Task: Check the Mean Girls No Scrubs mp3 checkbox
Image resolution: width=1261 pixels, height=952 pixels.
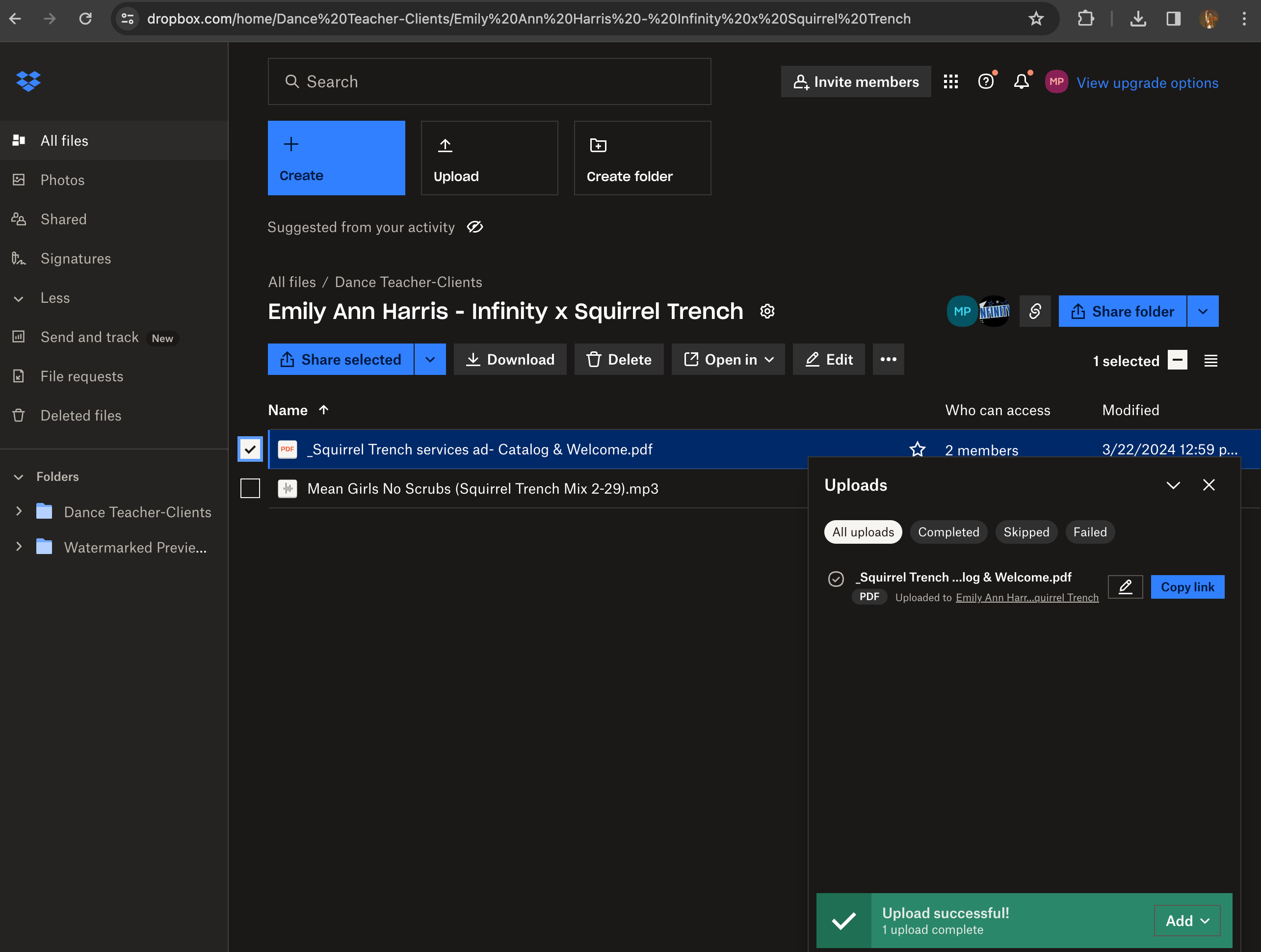Action: [250, 489]
